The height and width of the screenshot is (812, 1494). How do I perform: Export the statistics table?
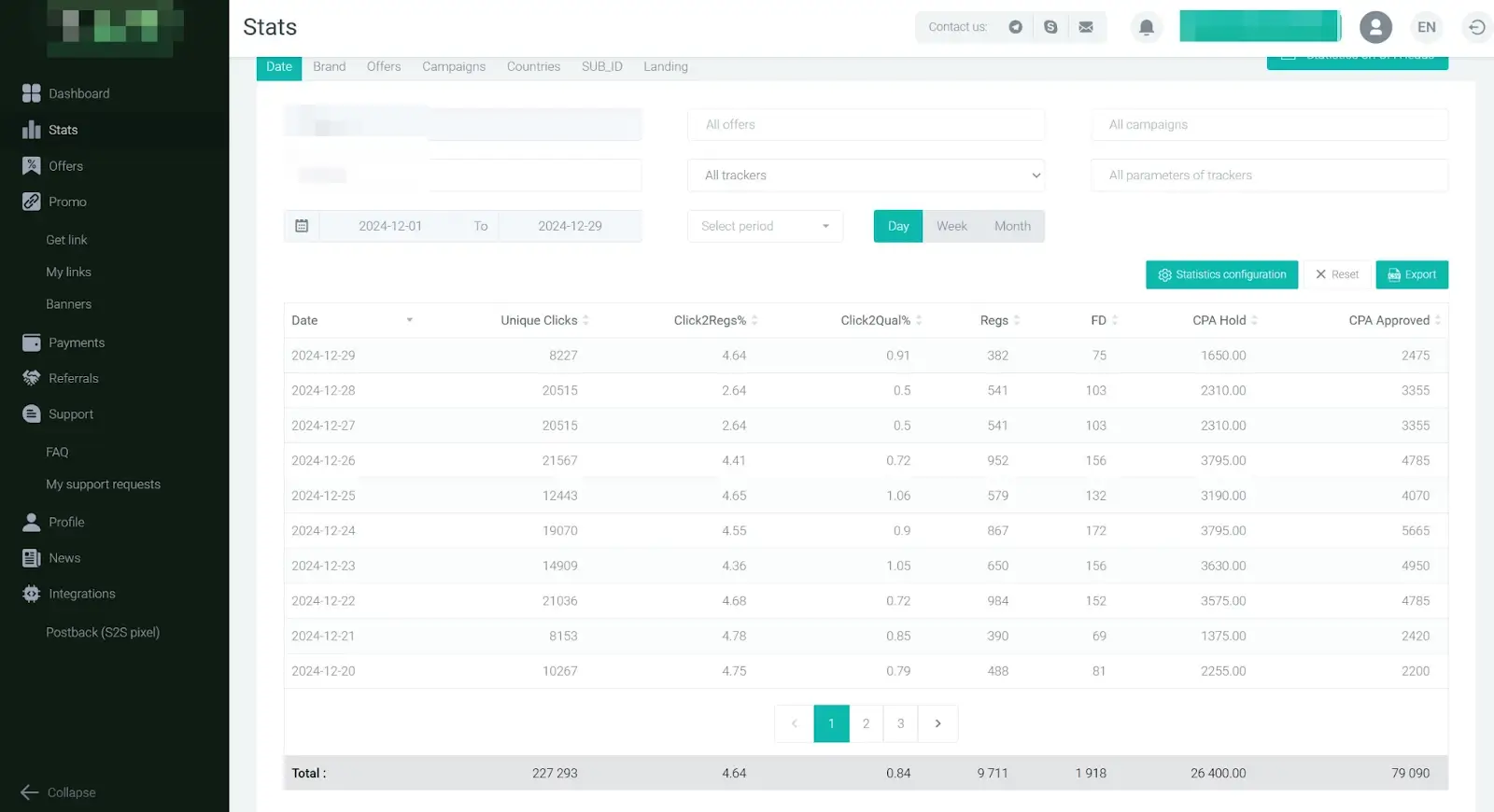coord(1412,274)
